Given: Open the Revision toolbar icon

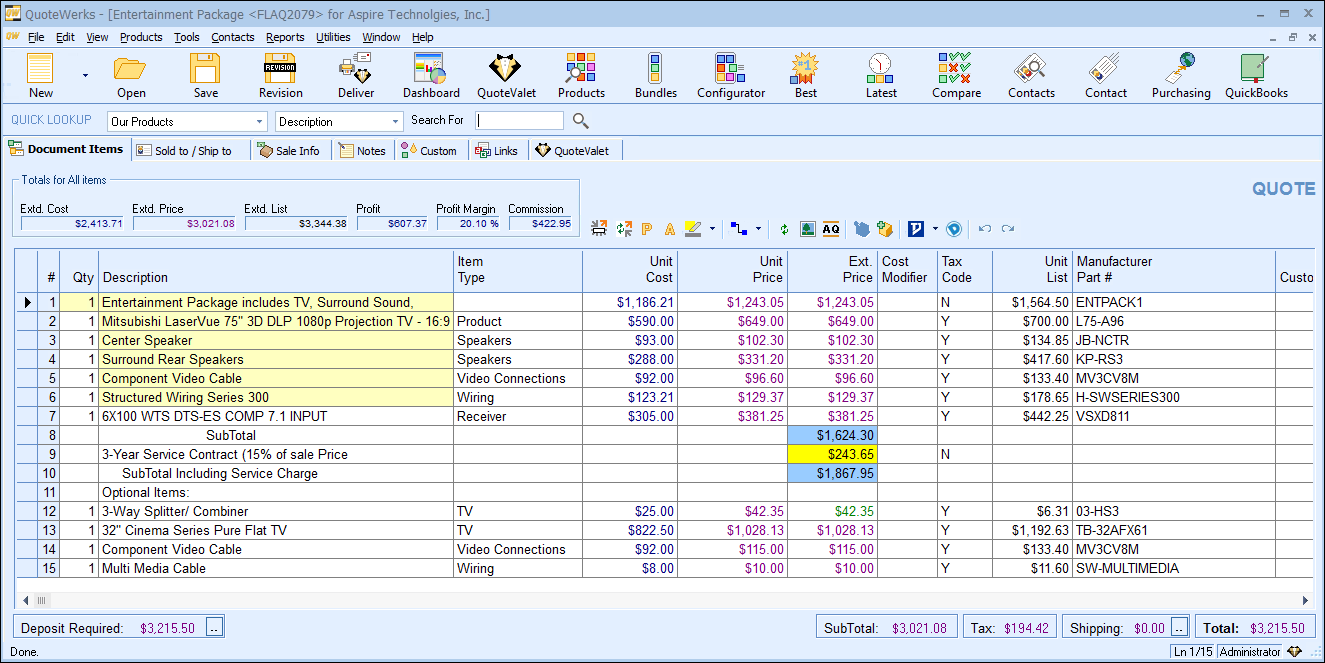Looking at the screenshot, I should coord(280,74).
